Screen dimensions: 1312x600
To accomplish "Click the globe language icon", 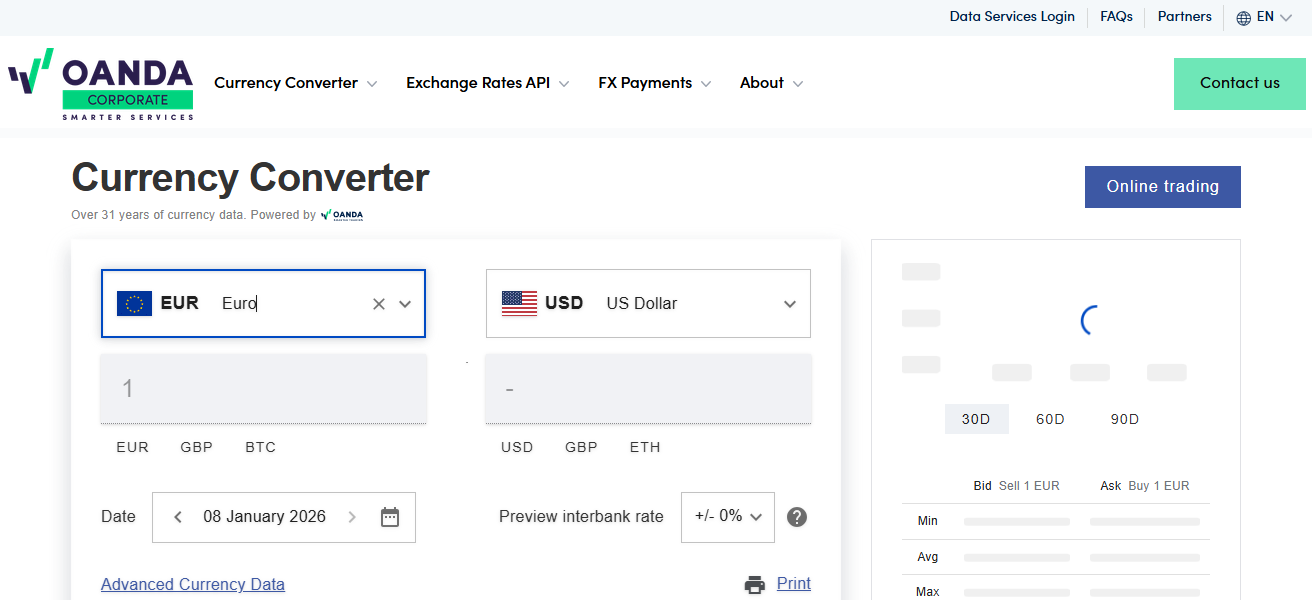I will coord(1244,17).
